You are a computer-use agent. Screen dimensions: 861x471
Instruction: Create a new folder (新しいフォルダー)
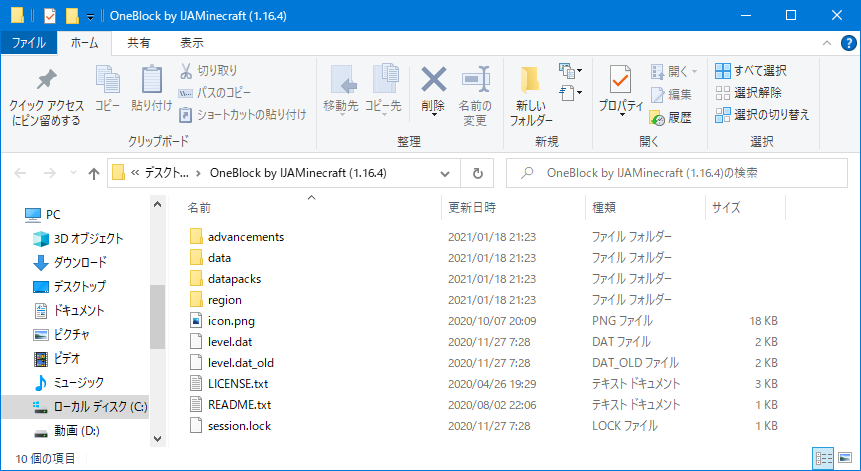530,97
